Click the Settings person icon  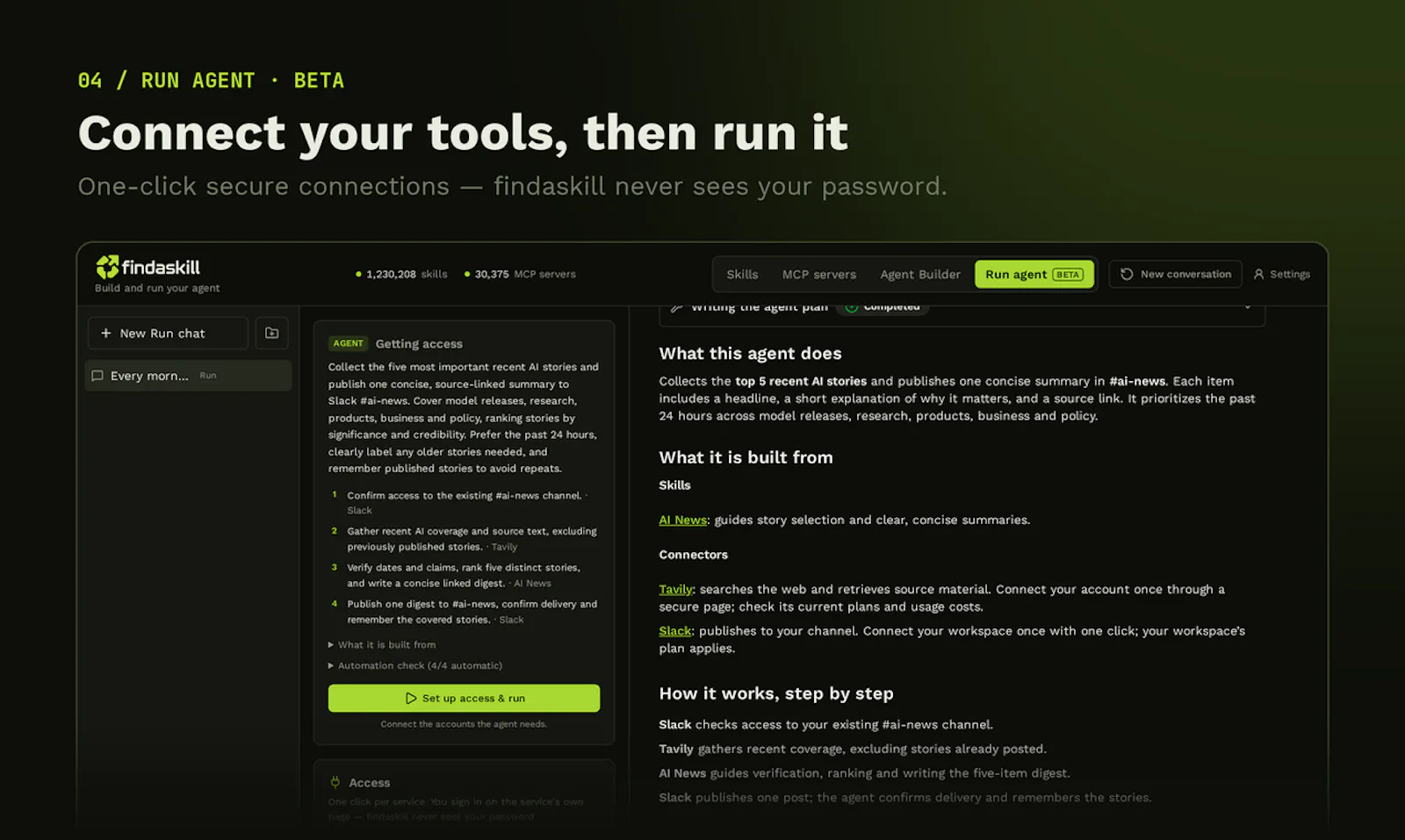pos(1258,274)
